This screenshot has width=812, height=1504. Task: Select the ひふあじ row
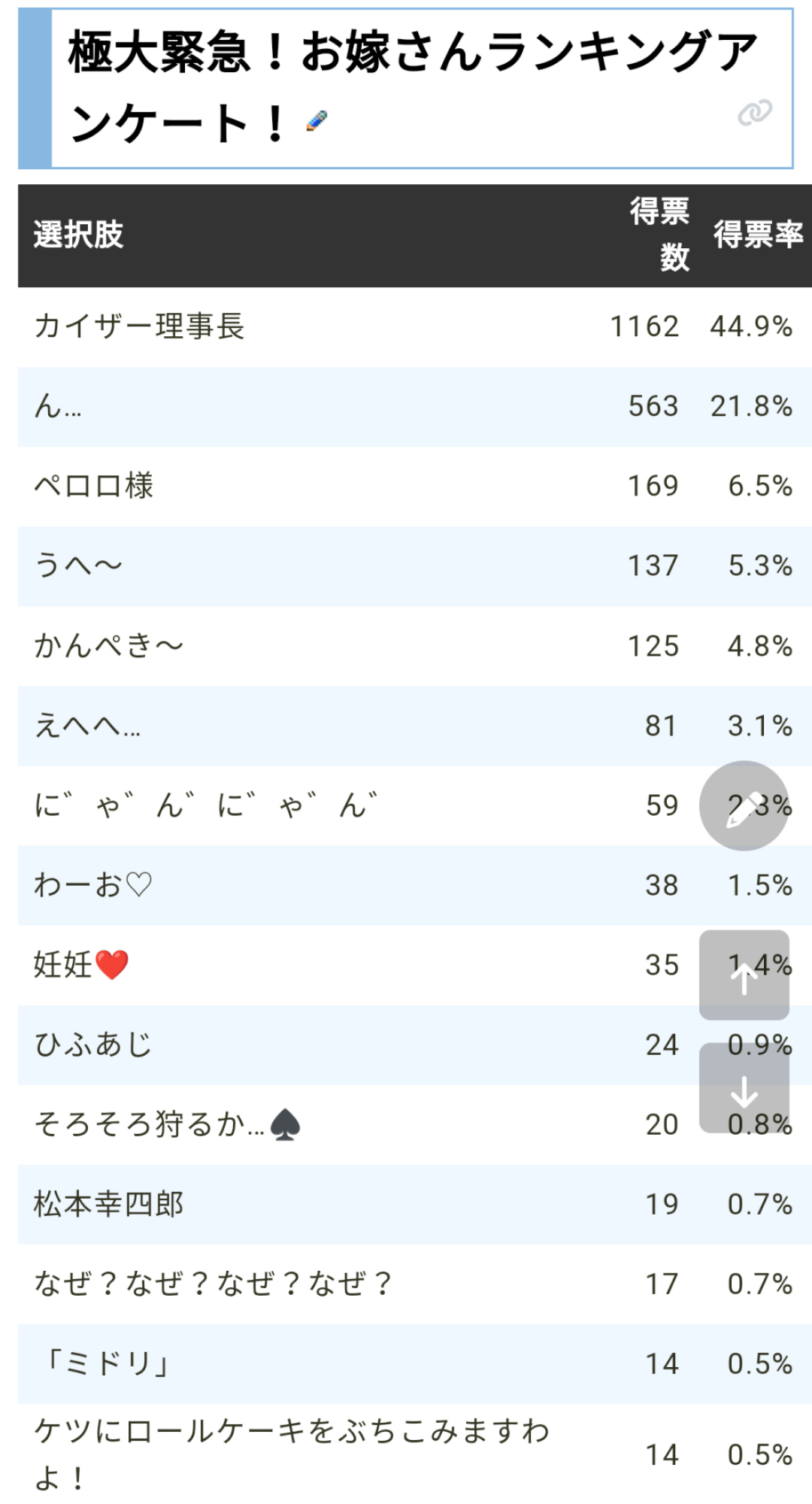click(x=415, y=1045)
